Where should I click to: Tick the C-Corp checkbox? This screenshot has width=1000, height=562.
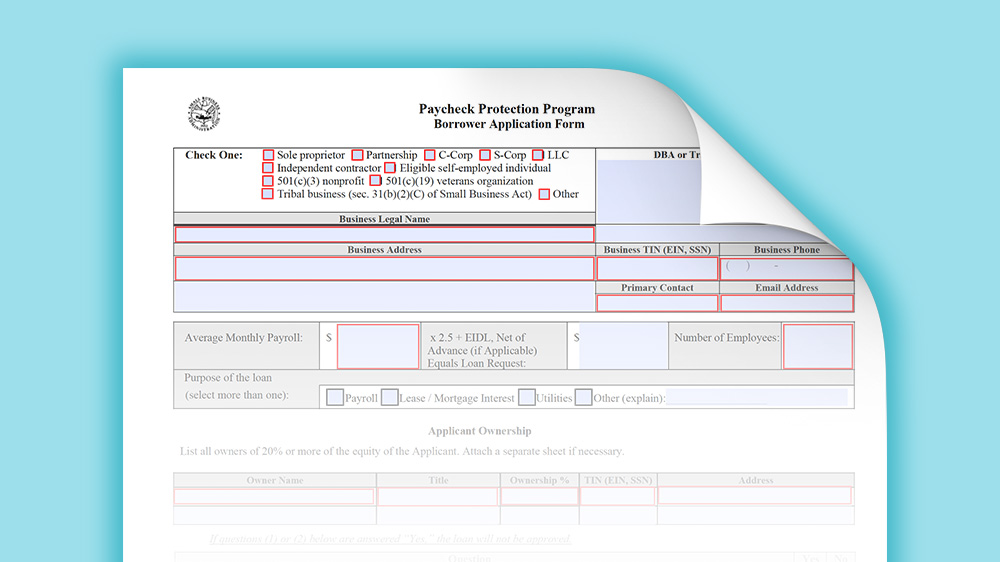click(x=429, y=155)
